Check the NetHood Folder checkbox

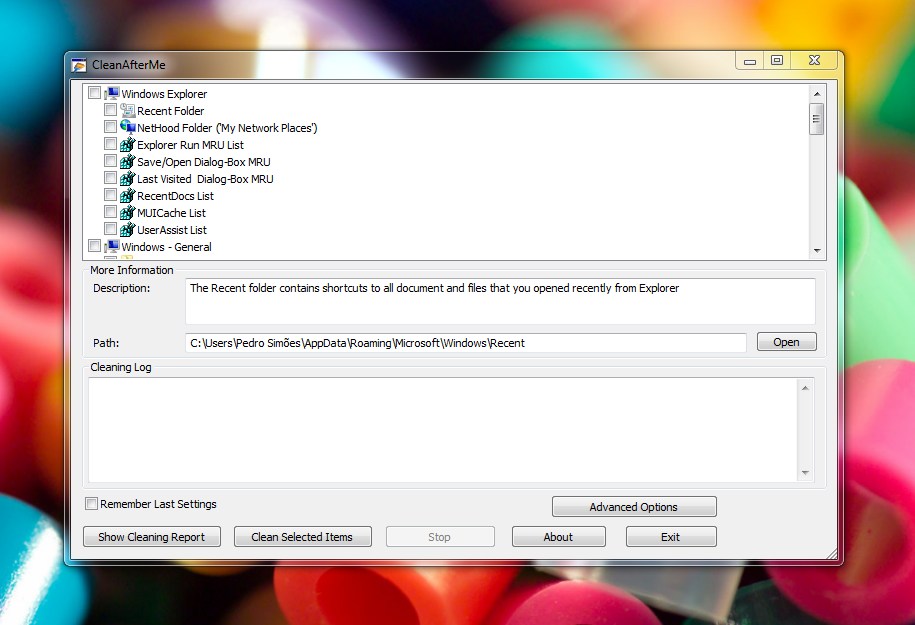tap(110, 127)
